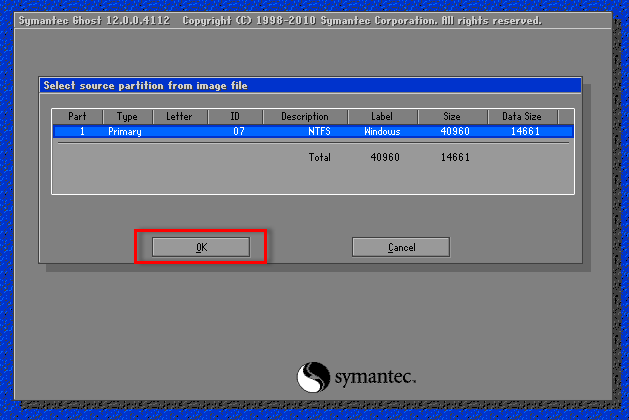Select the Symantec Ghost 12.0.0.4112 title text
This screenshot has width=629, height=420.
[x=94, y=20]
